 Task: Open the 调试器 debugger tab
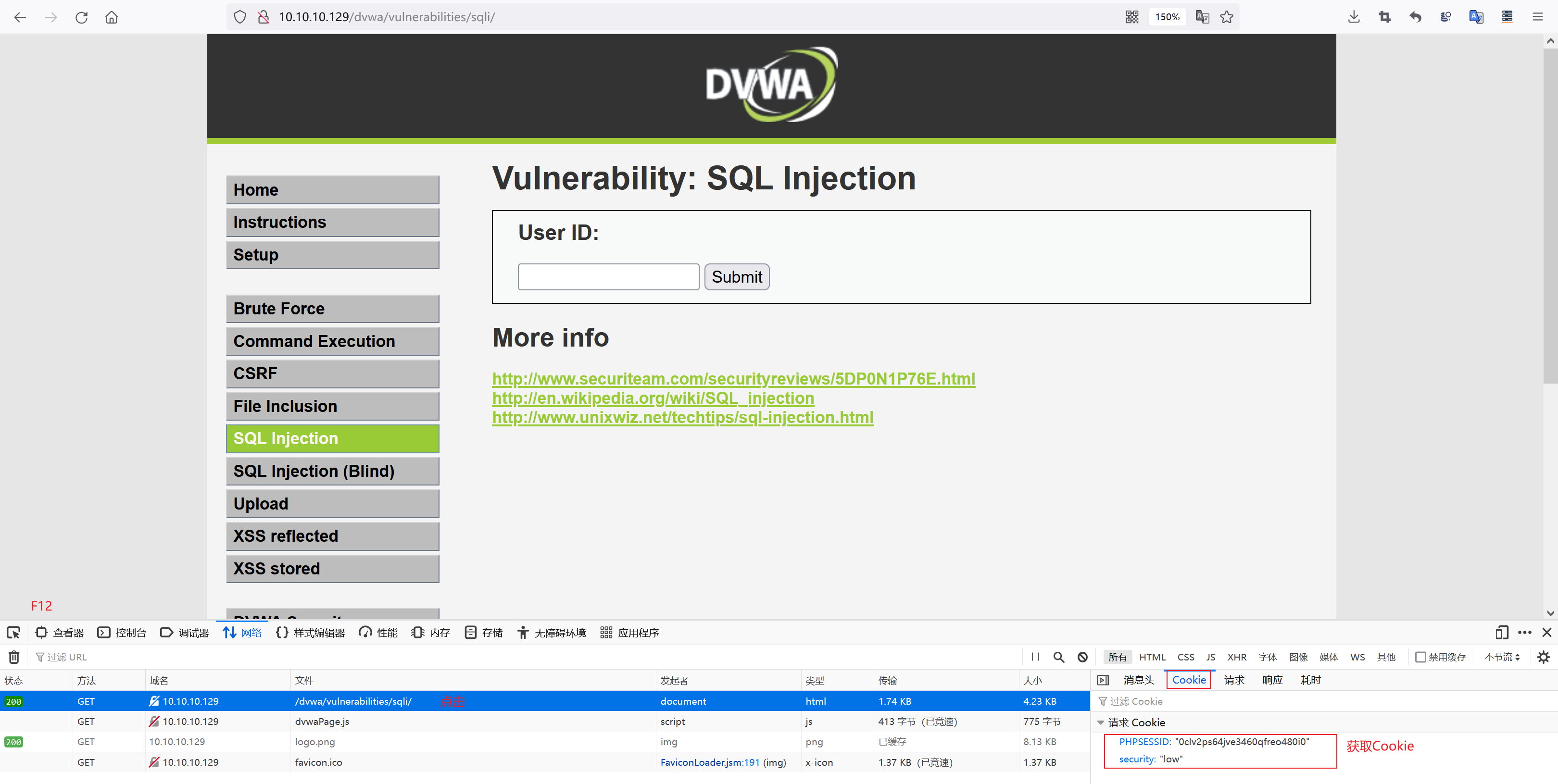pos(185,633)
